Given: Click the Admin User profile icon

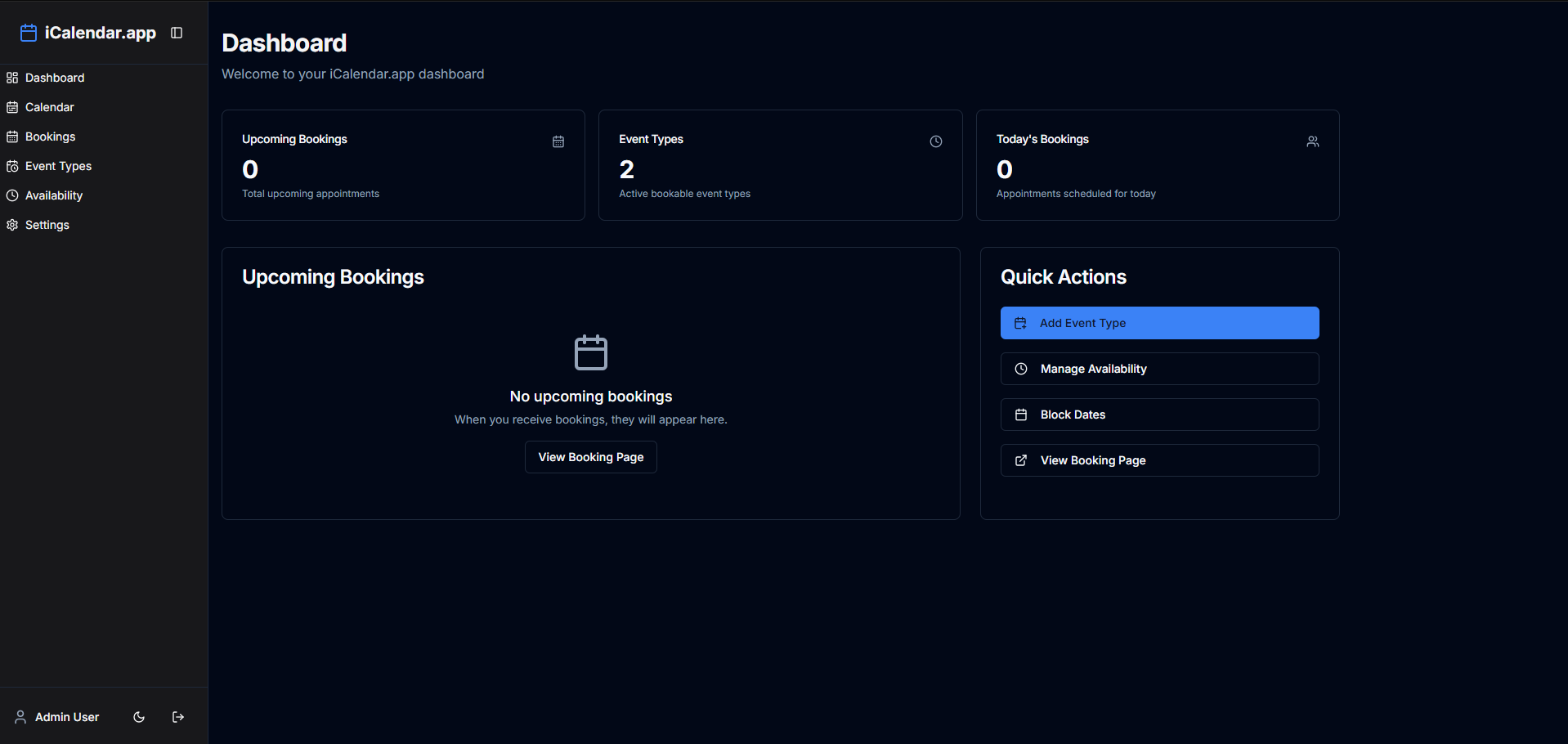Looking at the screenshot, I should [20, 717].
